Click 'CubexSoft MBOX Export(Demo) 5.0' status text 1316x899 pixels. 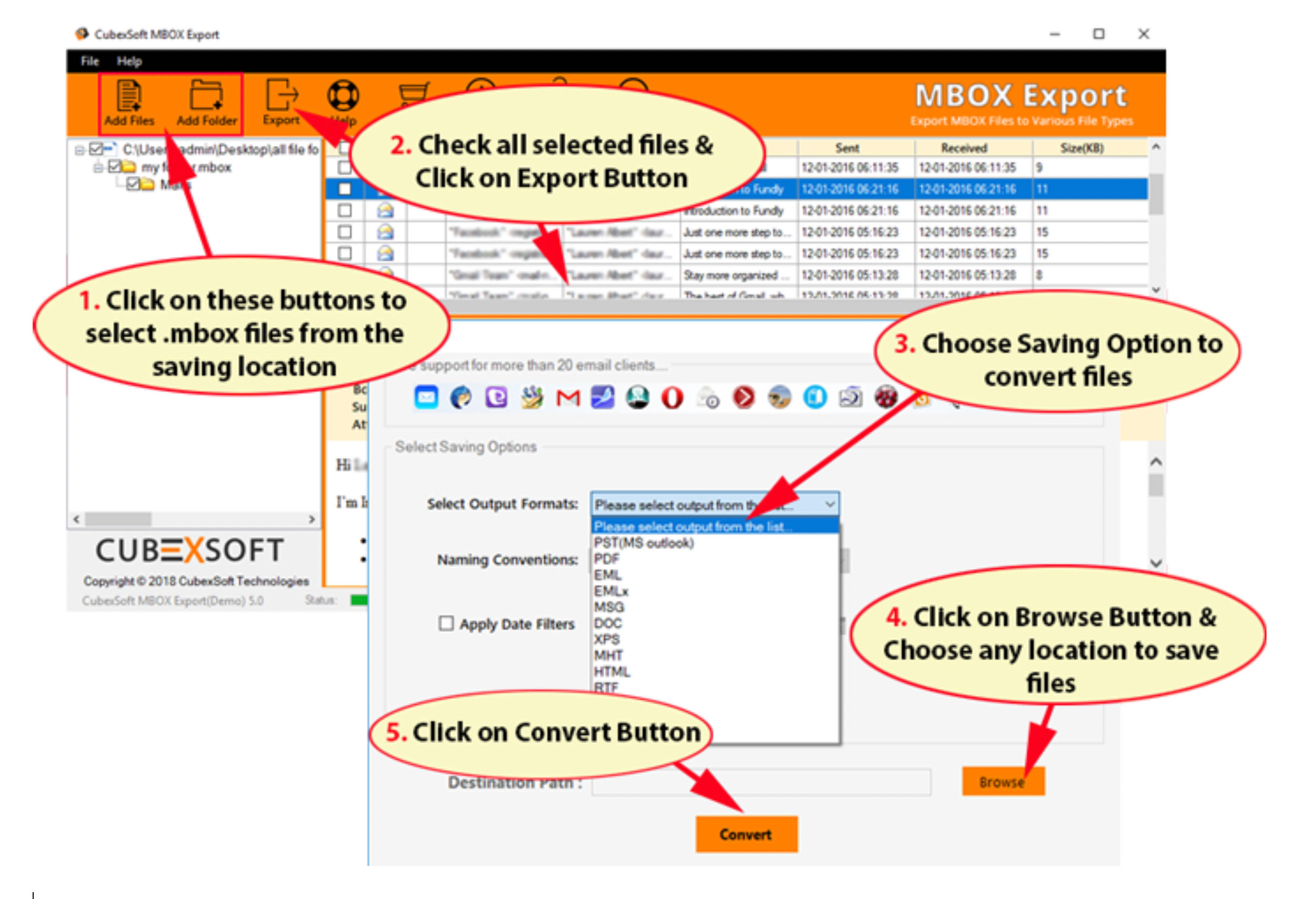click(x=173, y=600)
